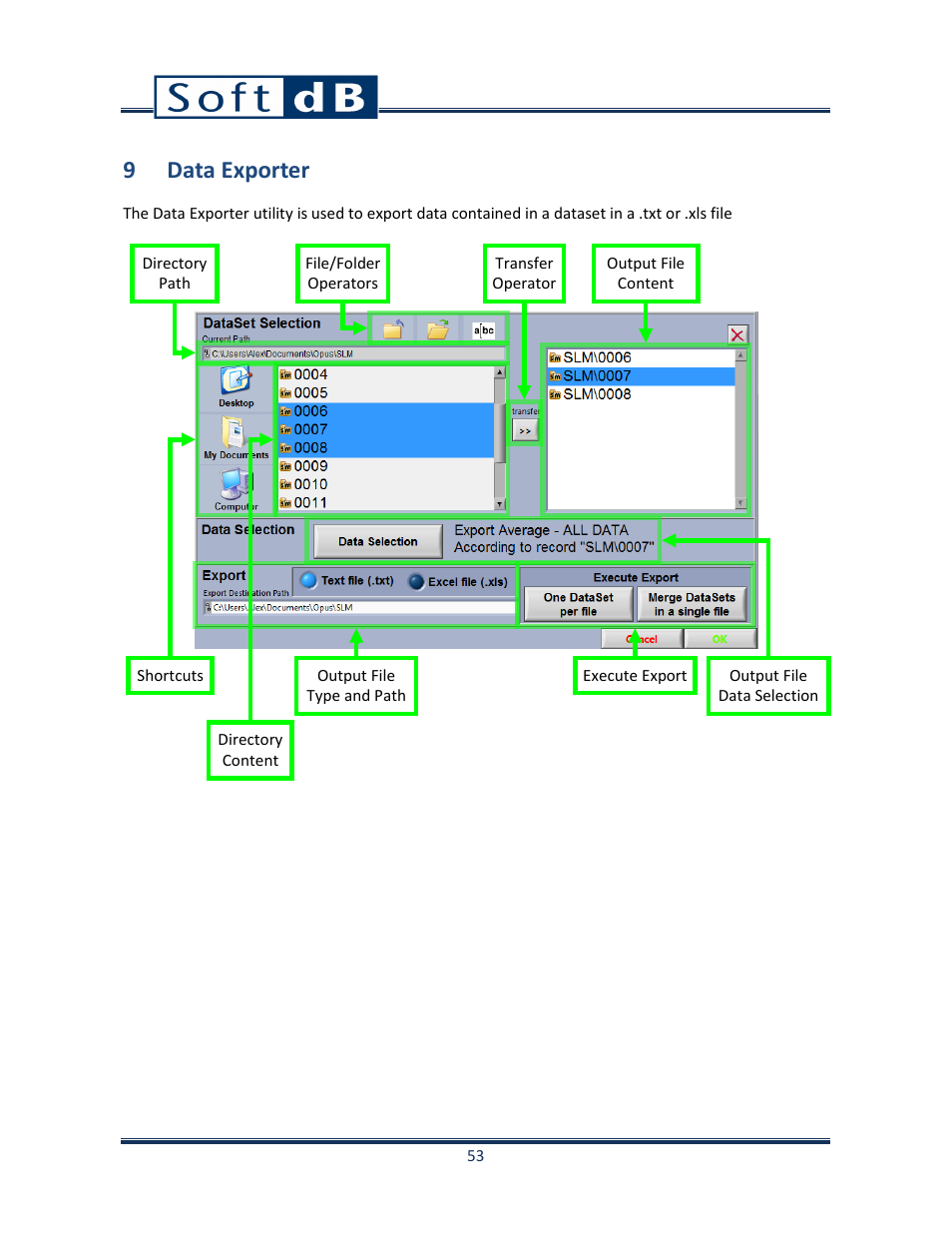This screenshot has height=1233, width=952.
Task: Open the Desktop shortcut
Action: tap(237, 386)
